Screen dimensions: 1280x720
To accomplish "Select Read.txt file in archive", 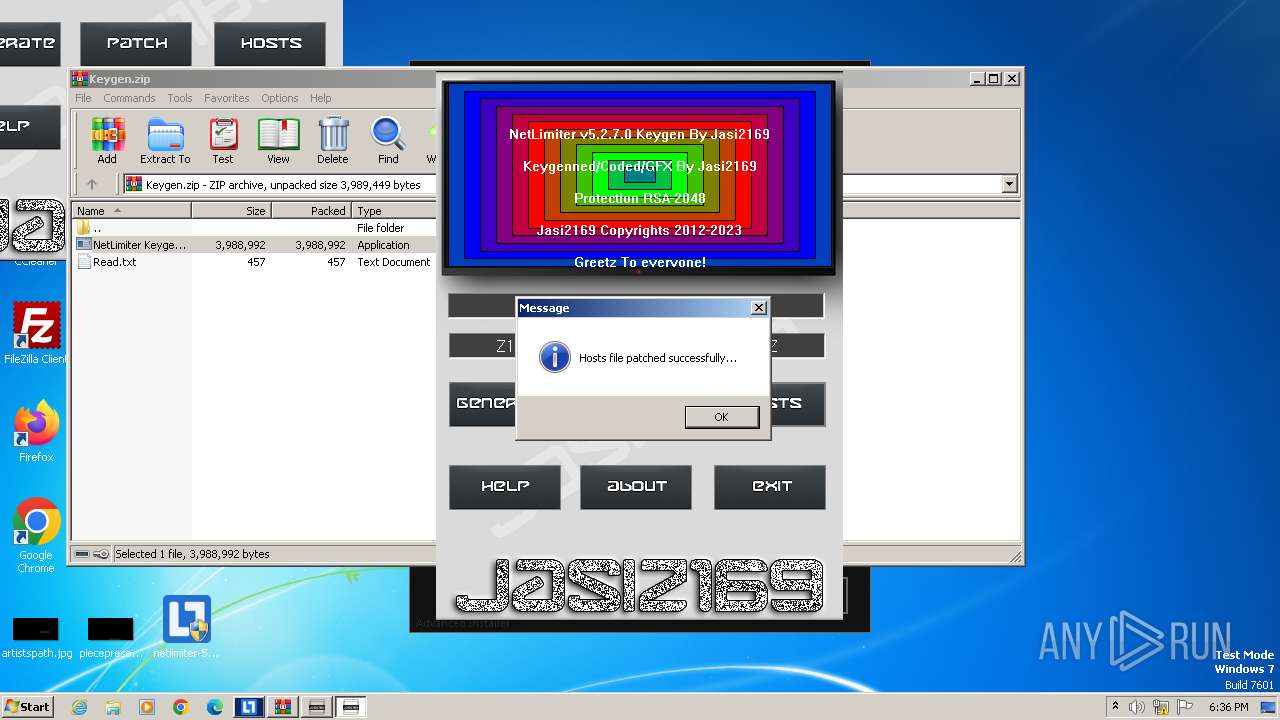I will click(x=254, y=262).
